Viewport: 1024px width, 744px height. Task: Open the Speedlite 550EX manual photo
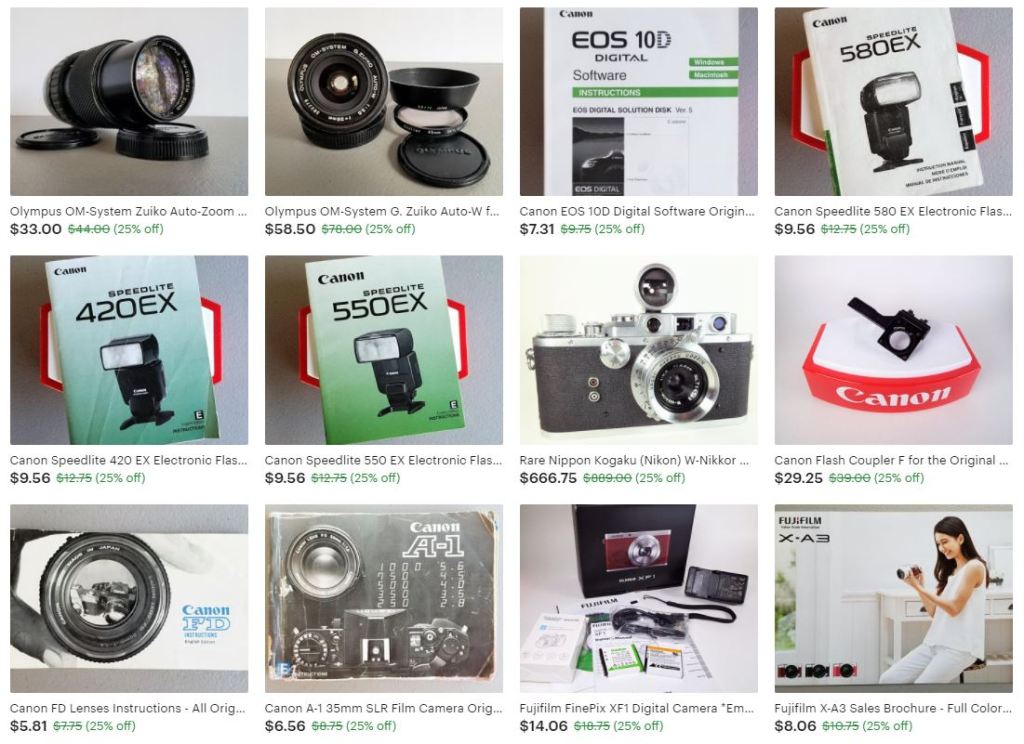tap(384, 350)
